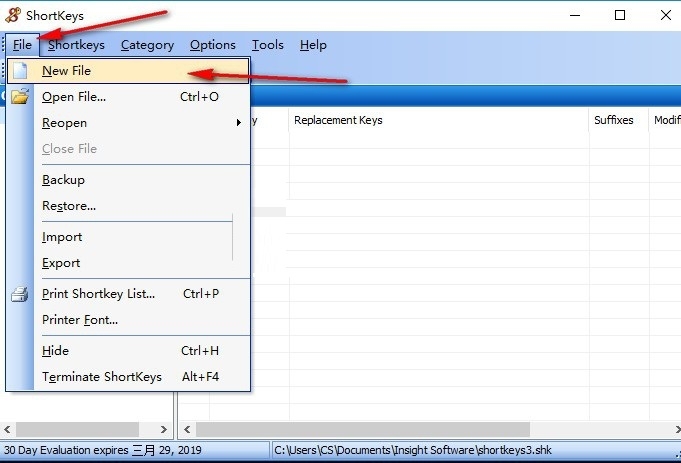Choose Backup from the File menu
681x463 pixels.
point(128,180)
